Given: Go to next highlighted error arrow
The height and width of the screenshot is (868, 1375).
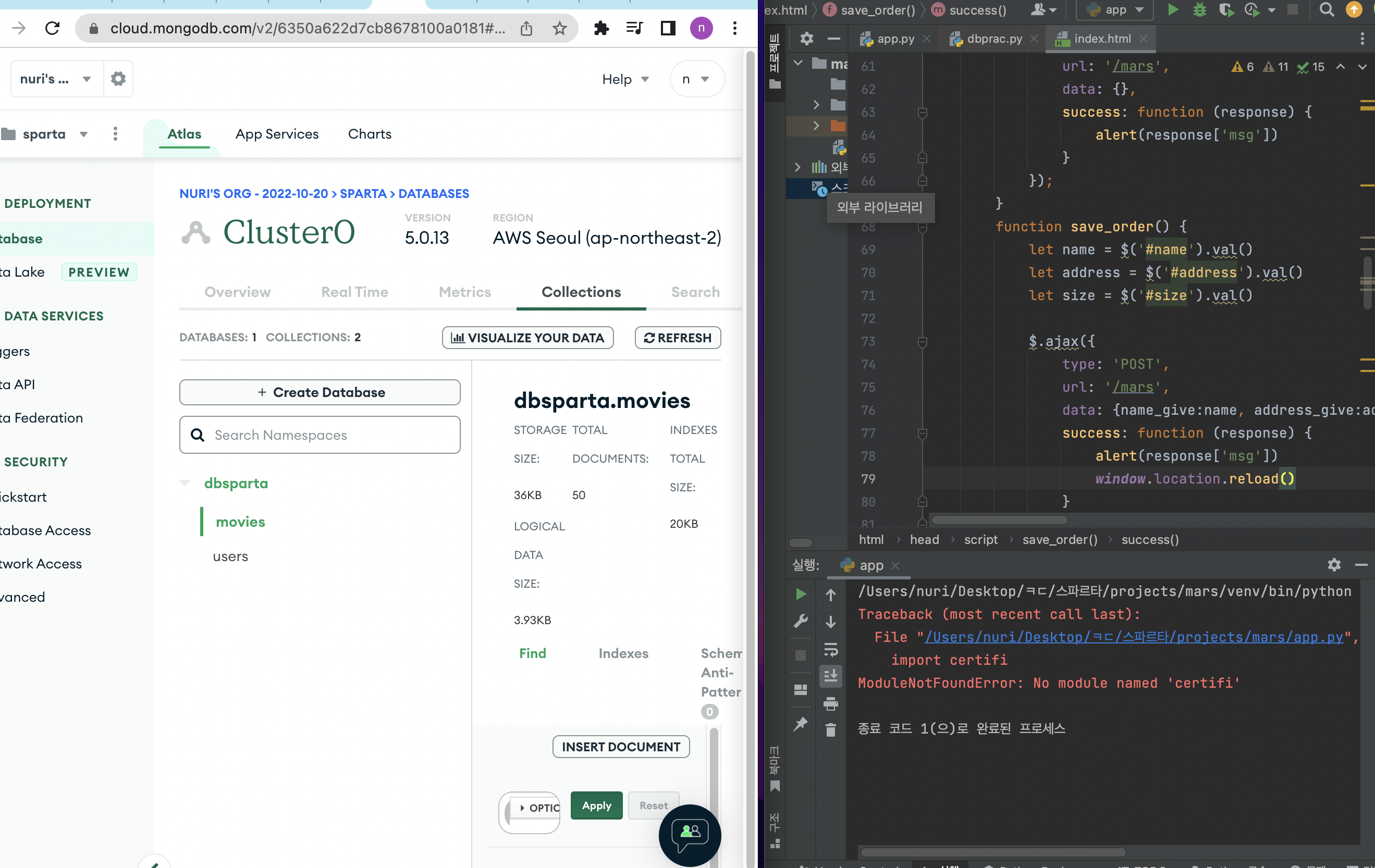Looking at the screenshot, I should click(1362, 67).
